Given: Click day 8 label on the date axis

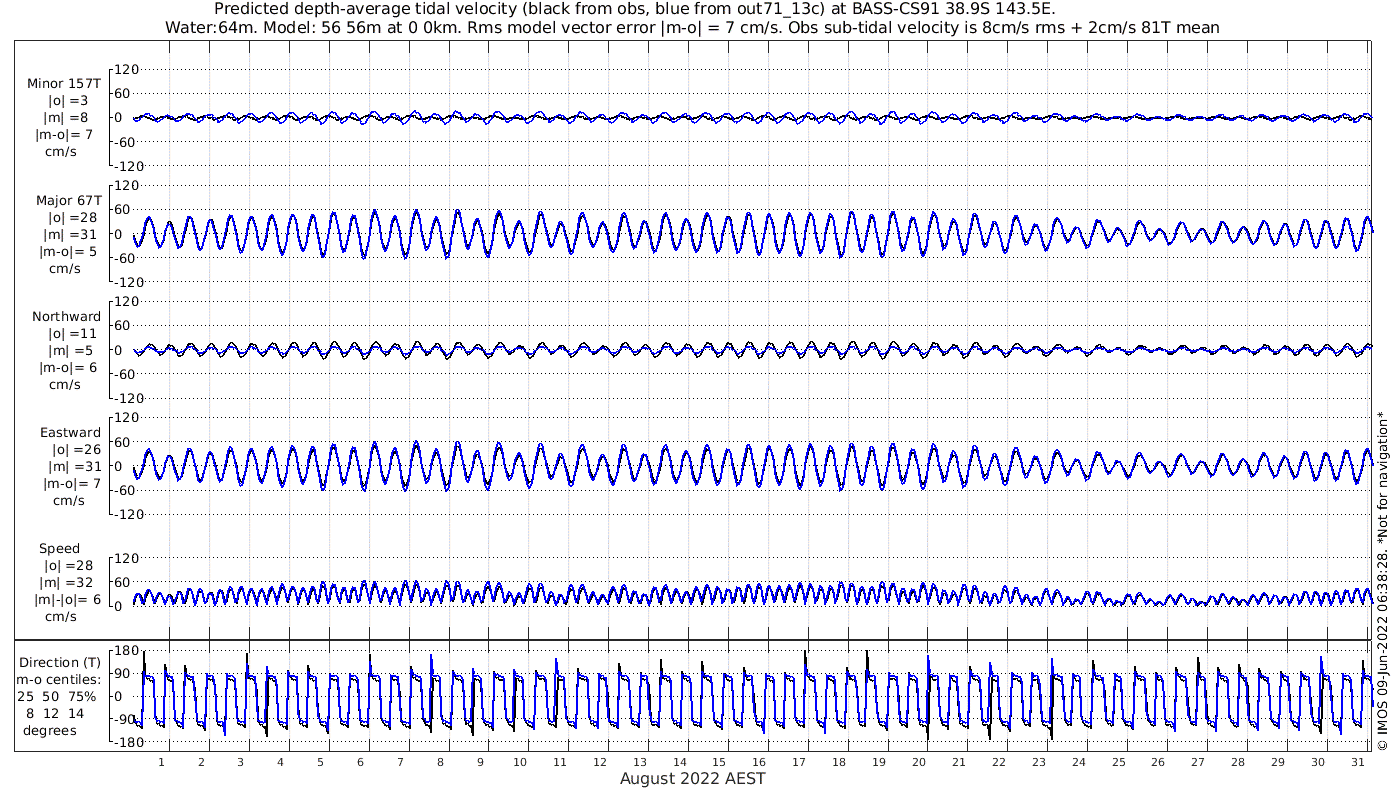Looking at the screenshot, I should (x=440, y=762).
